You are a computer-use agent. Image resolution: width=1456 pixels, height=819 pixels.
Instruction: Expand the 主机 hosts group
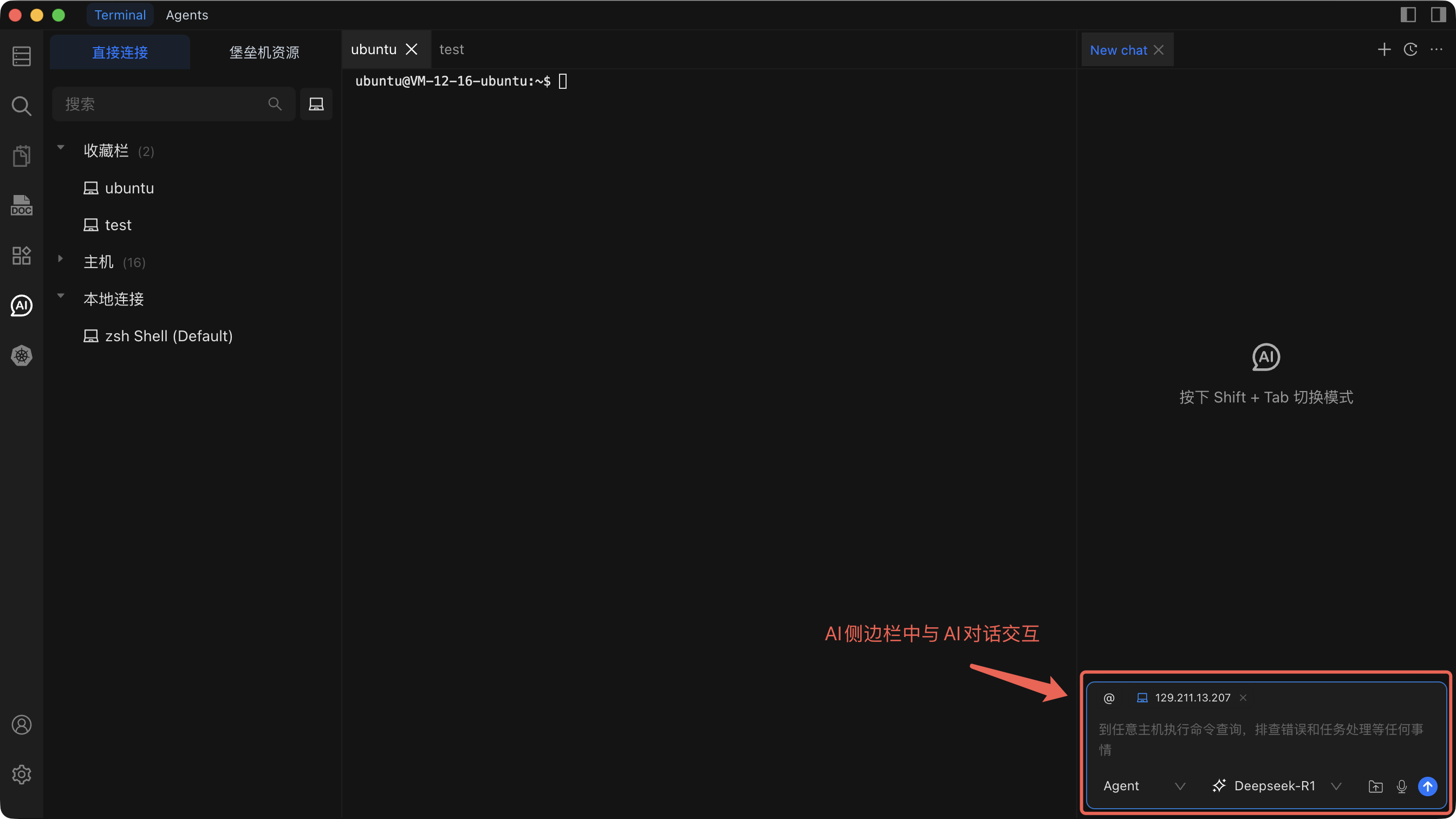tap(61, 259)
